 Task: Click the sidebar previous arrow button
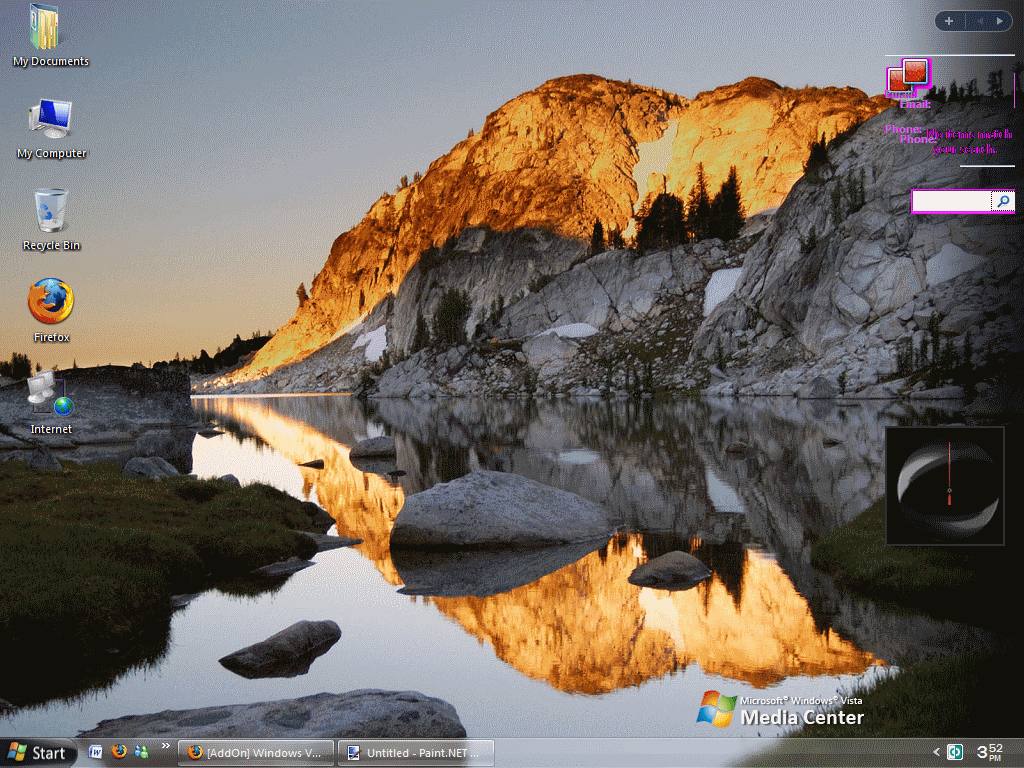(x=979, y=21)
